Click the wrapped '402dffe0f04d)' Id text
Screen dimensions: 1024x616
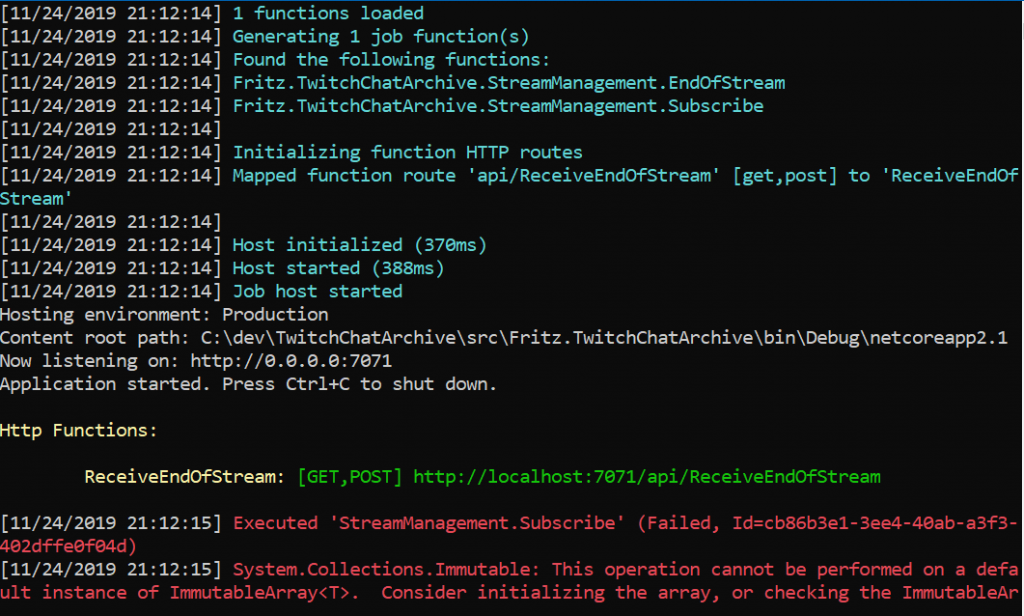pos(68,546)
